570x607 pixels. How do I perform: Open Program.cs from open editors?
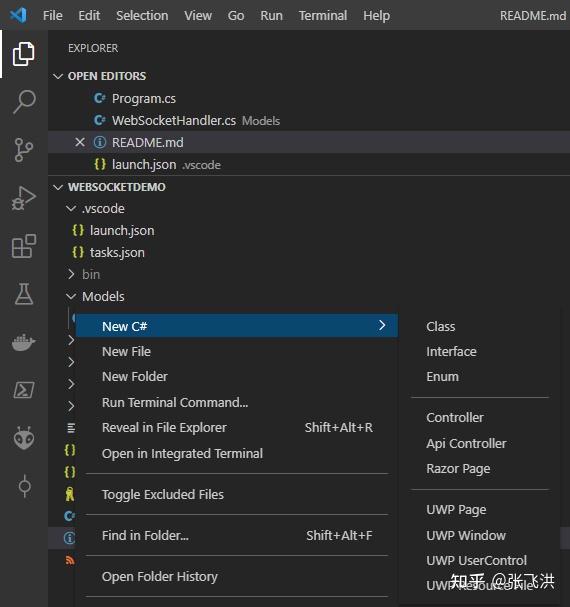click(144, 99)
